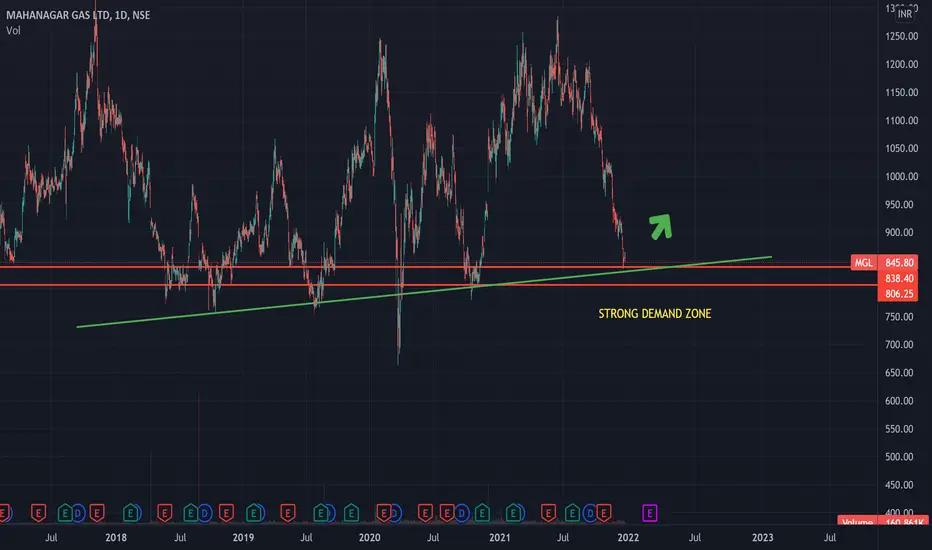The height and width of the screenshot is (550, 932).
Task: Click the Volume 160.861K axis label
Action: 883,521
